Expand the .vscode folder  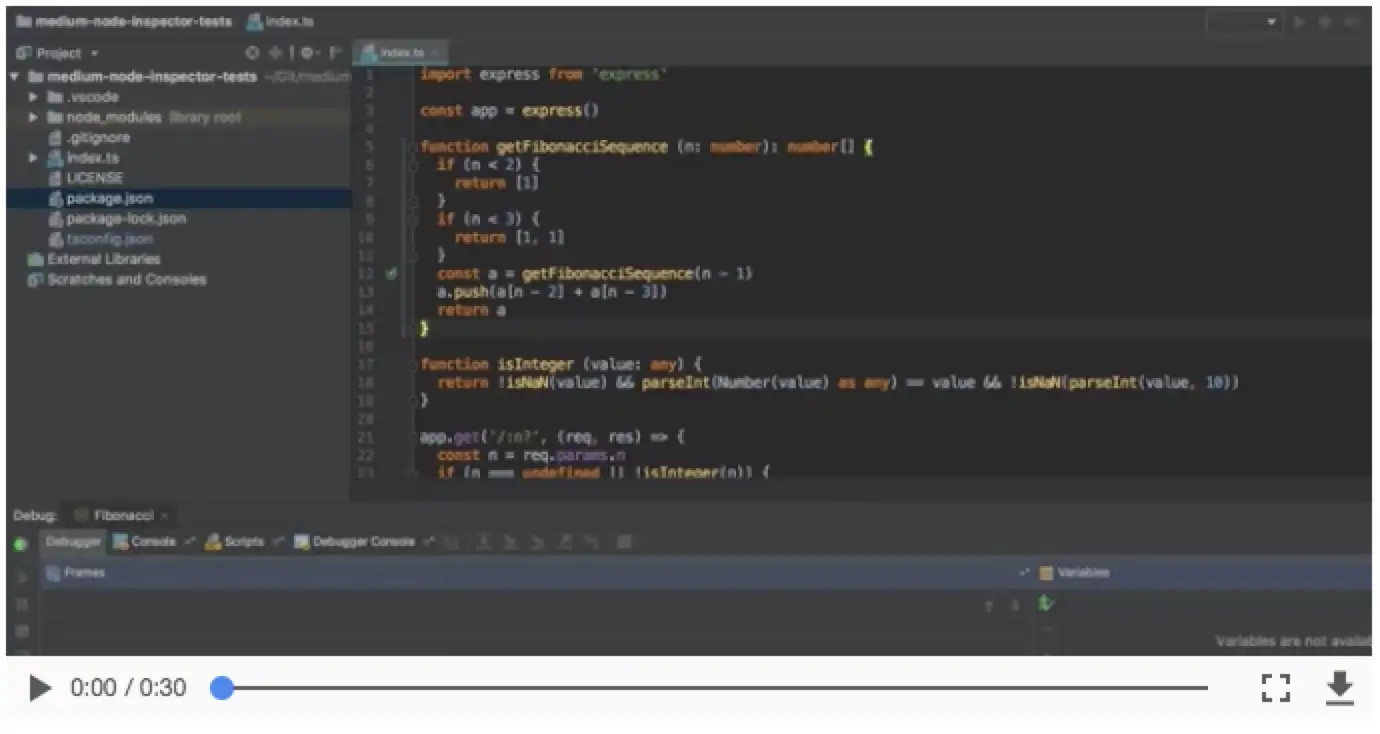[33, 97]
